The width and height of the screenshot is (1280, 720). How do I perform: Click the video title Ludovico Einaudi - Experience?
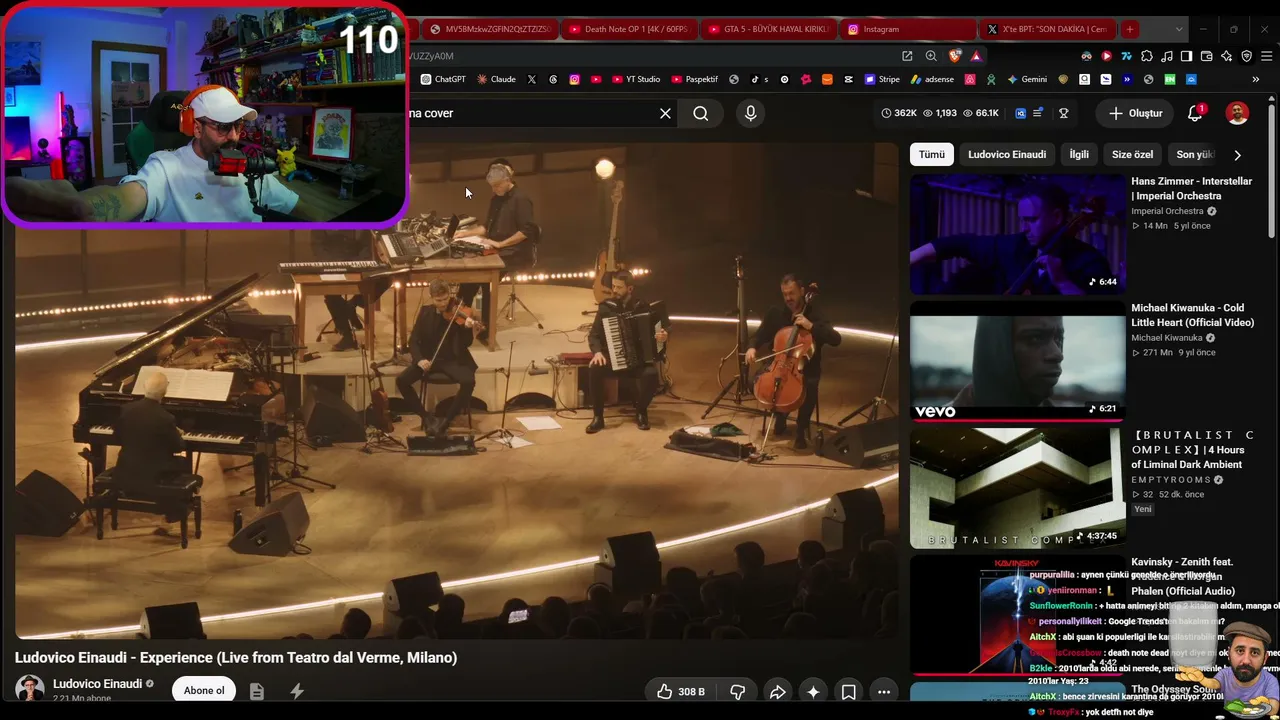[236, 657]
